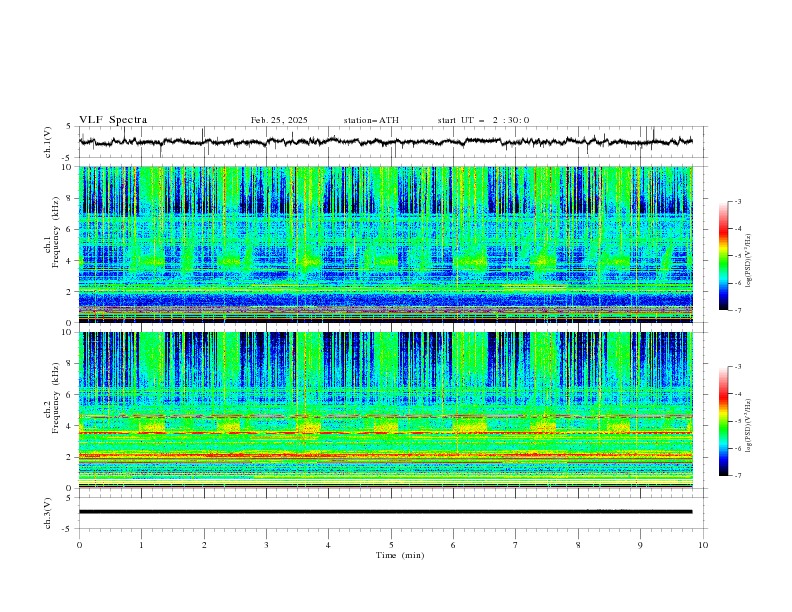The width and height of the screenshot is (792, 612).
Task: Click the "Time (min)" axis label
Action: click(x=400, y=555)
